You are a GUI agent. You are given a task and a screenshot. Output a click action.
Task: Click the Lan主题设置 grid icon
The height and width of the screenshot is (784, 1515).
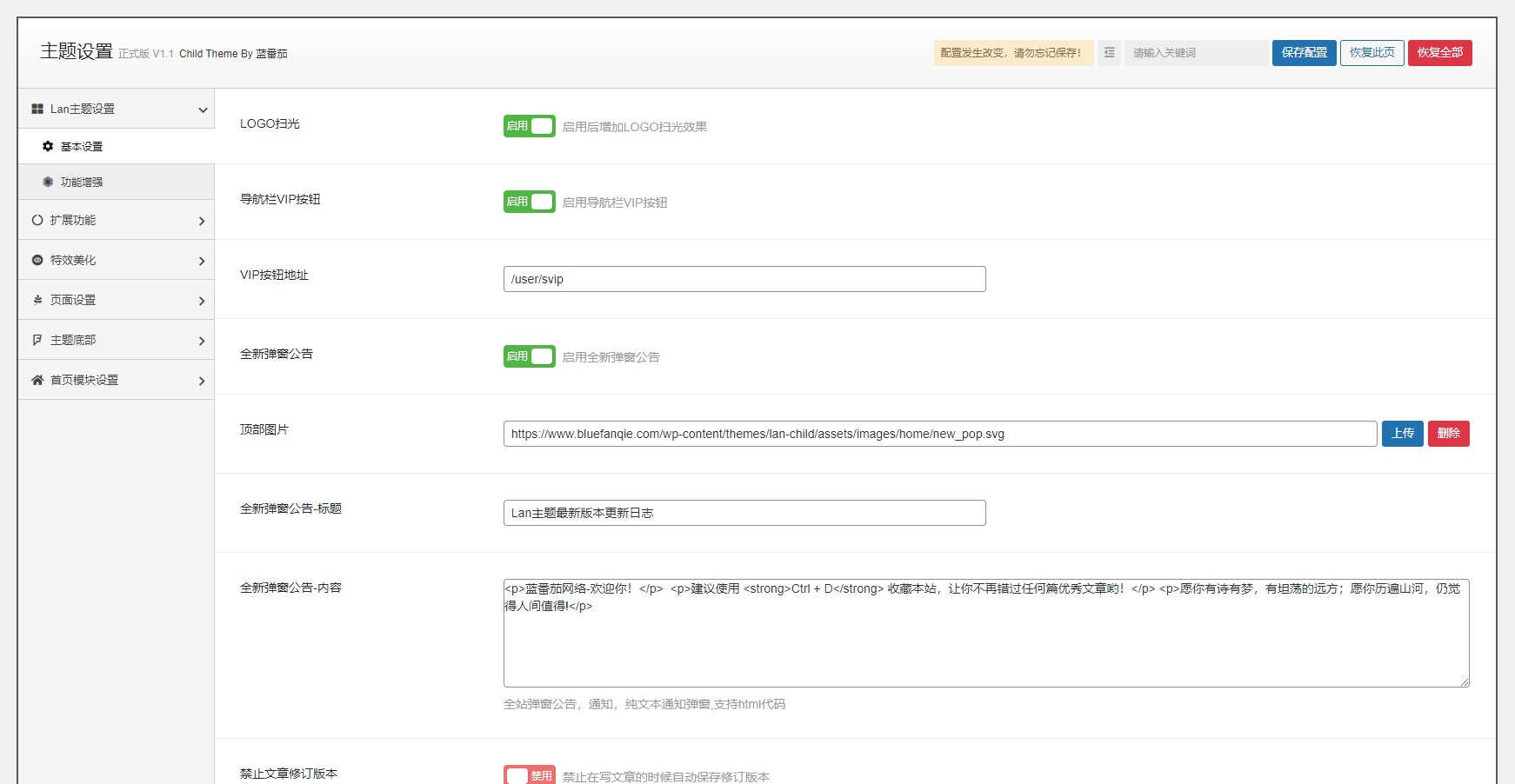(37, 108)
